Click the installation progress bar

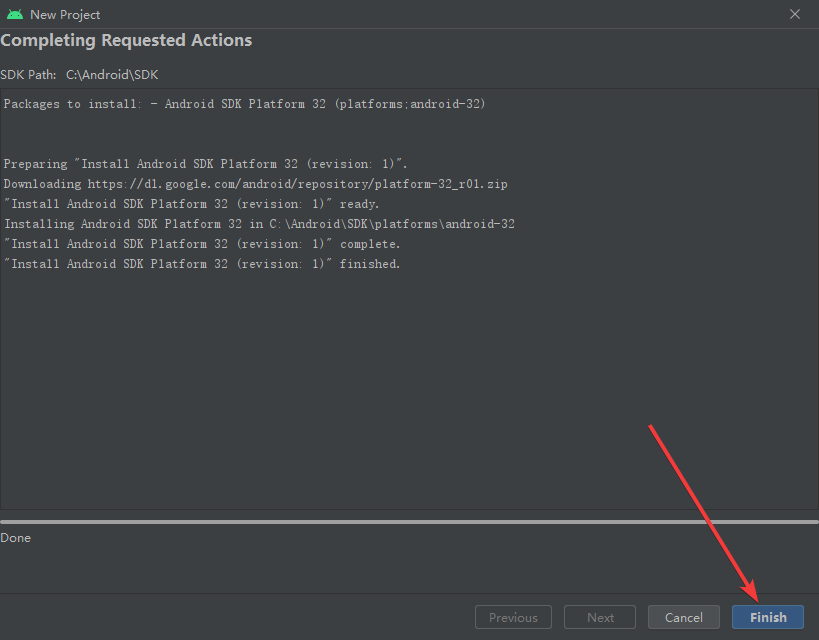coord(410,521)
